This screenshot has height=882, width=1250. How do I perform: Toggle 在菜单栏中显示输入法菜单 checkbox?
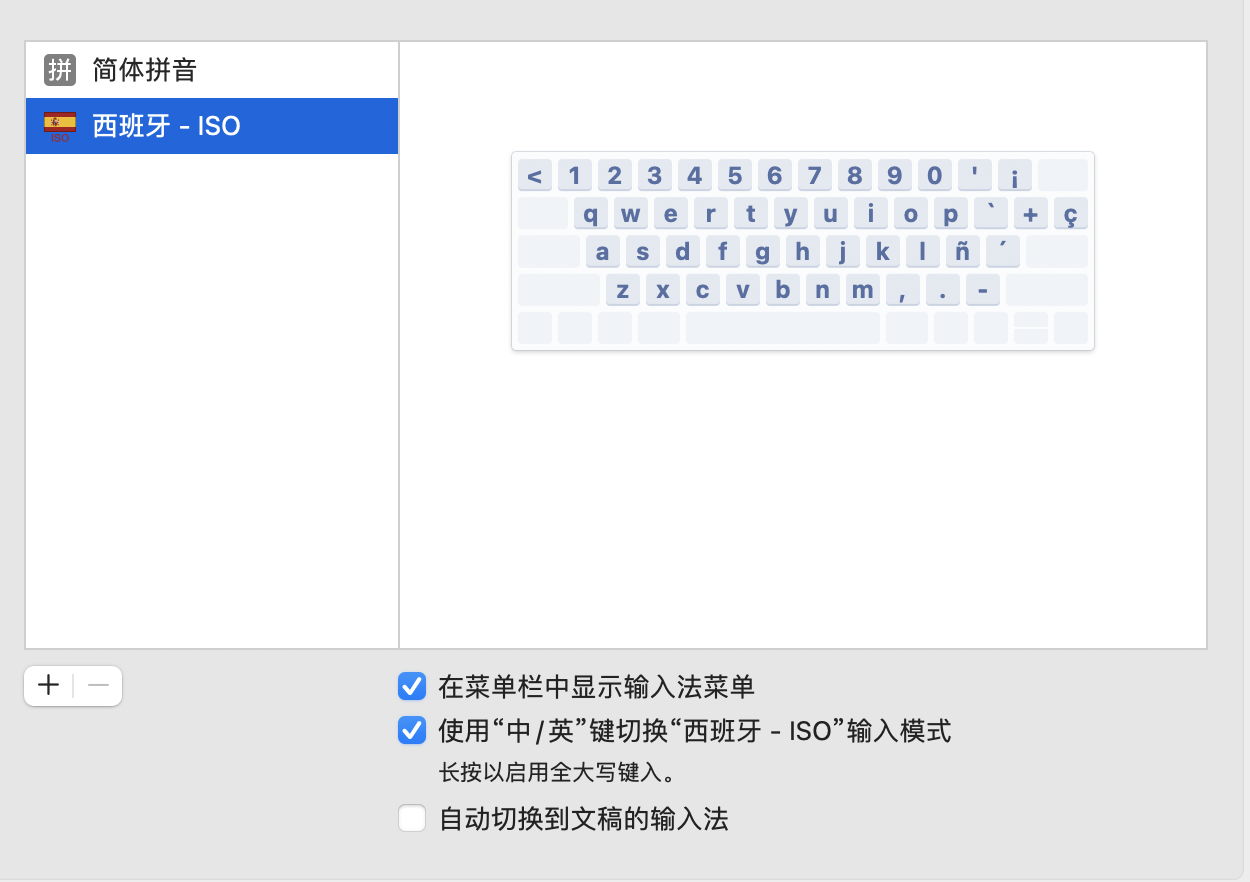coord(412,686)
